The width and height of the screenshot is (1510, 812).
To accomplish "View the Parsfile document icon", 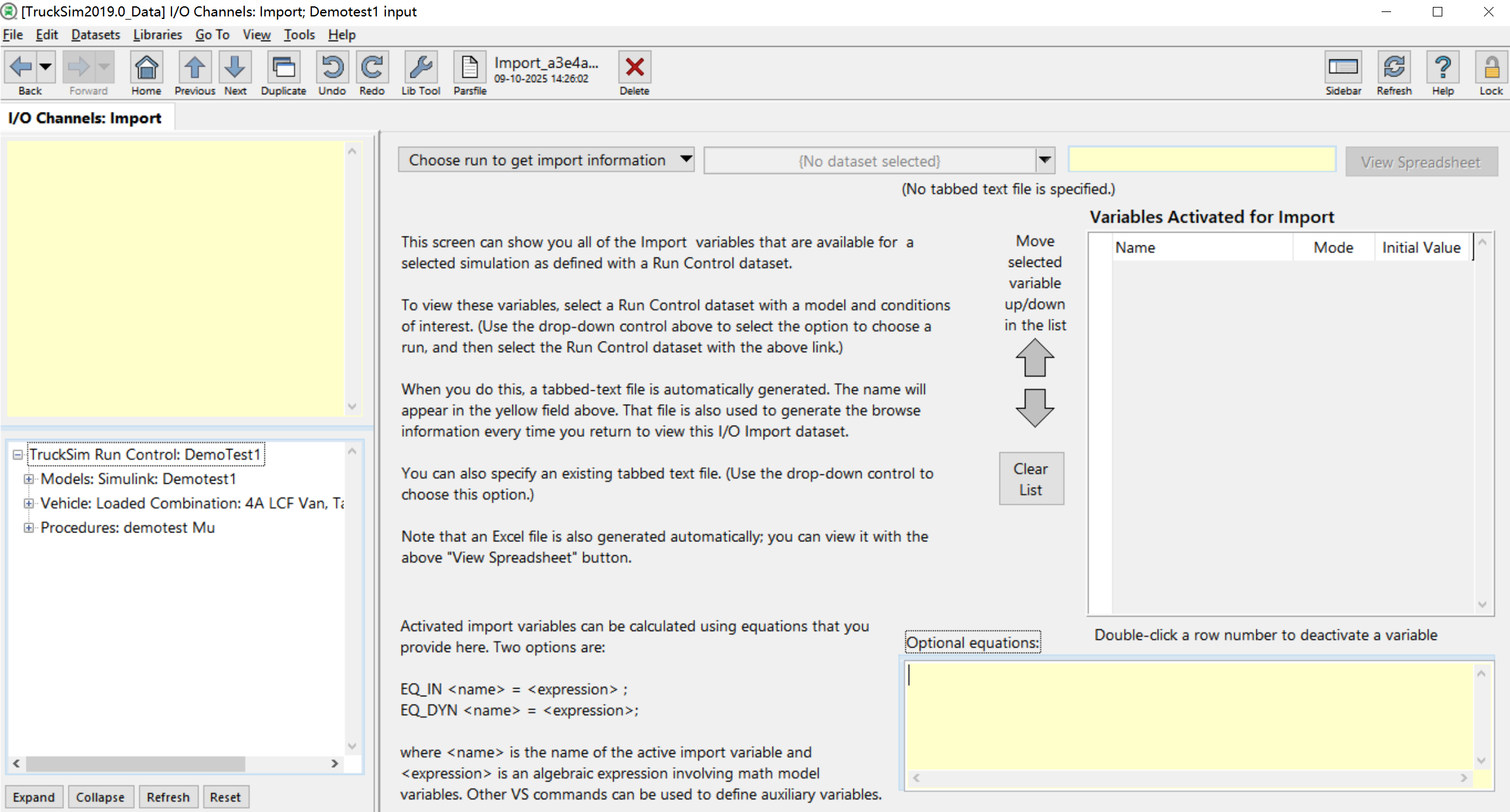I will point(469,67).
